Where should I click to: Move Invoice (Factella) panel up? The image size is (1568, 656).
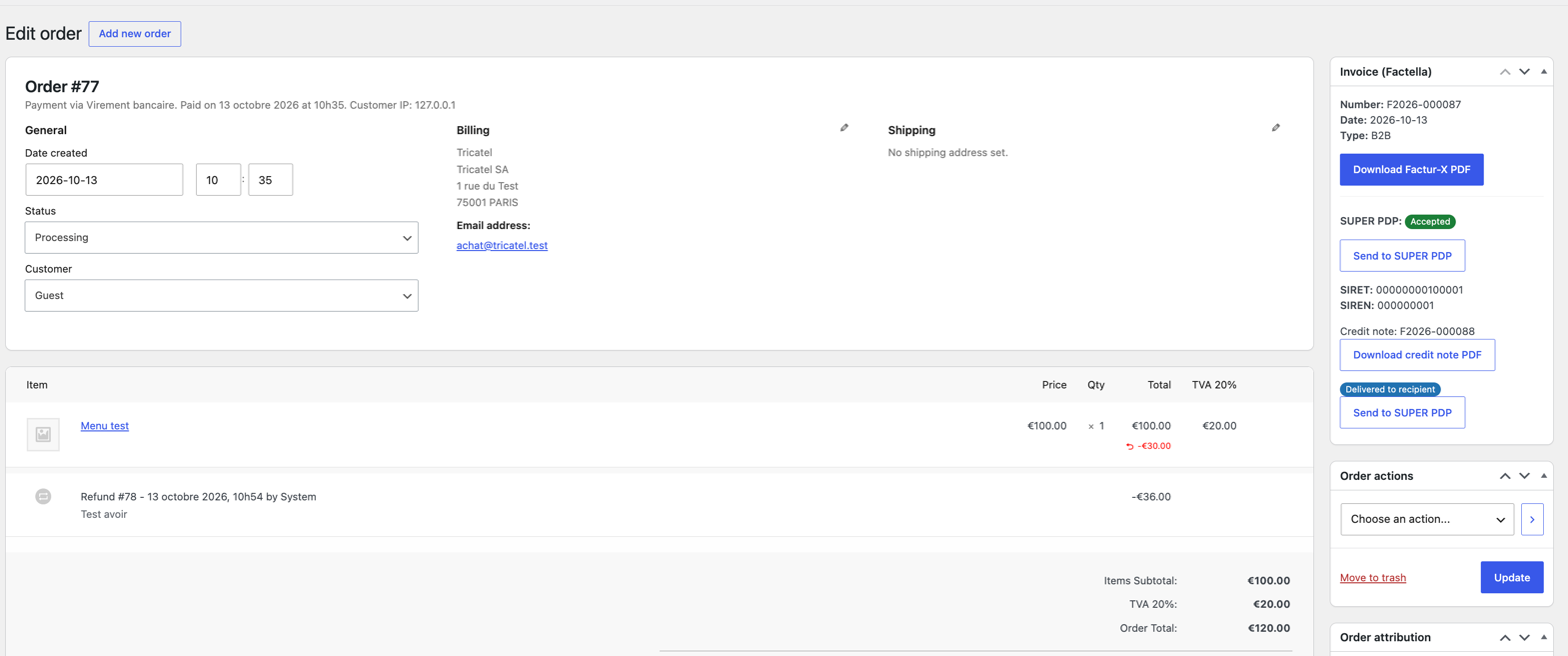[x=1505, y=72]
